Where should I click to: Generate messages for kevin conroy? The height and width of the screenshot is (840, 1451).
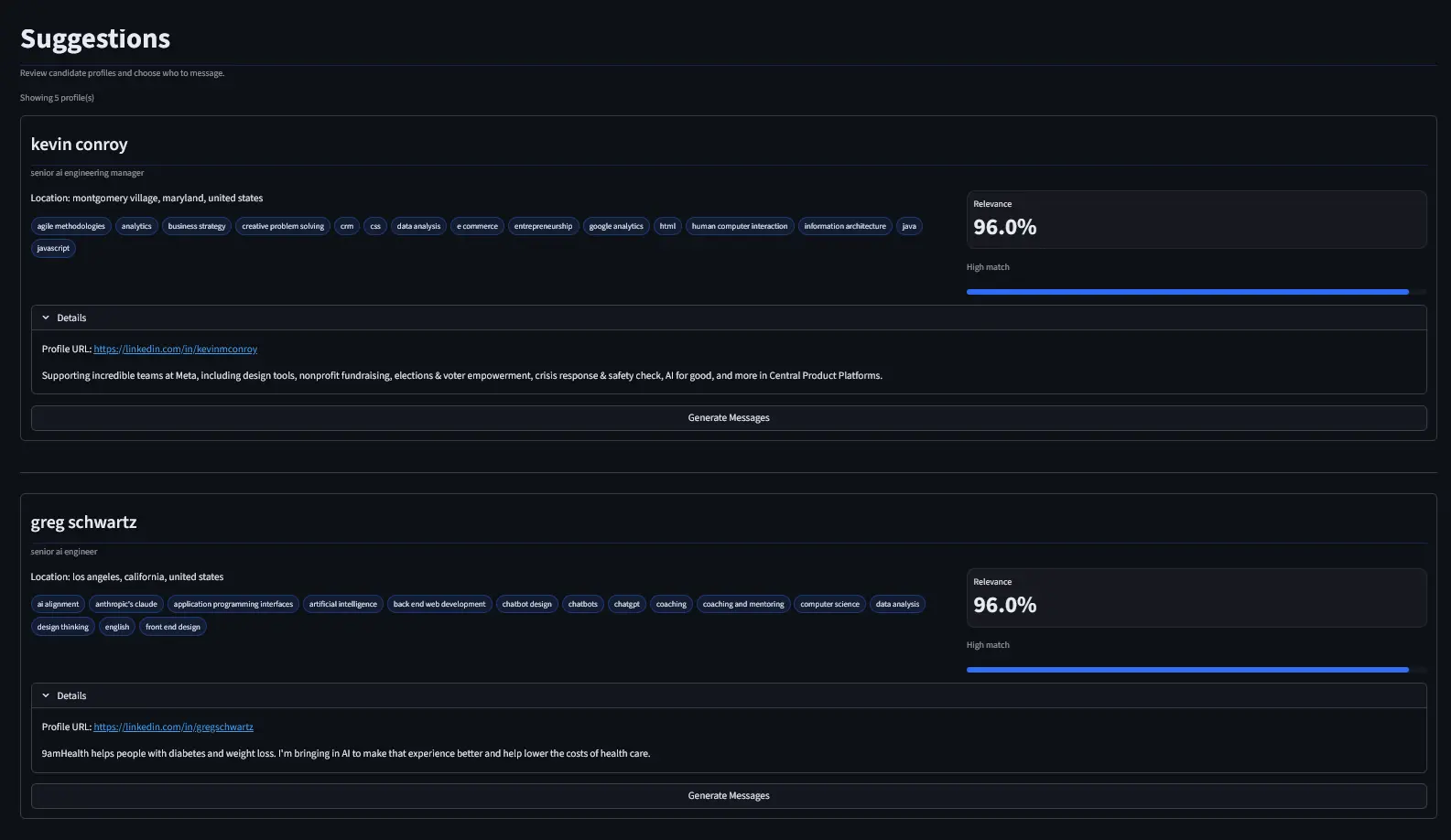click(728, 418)
